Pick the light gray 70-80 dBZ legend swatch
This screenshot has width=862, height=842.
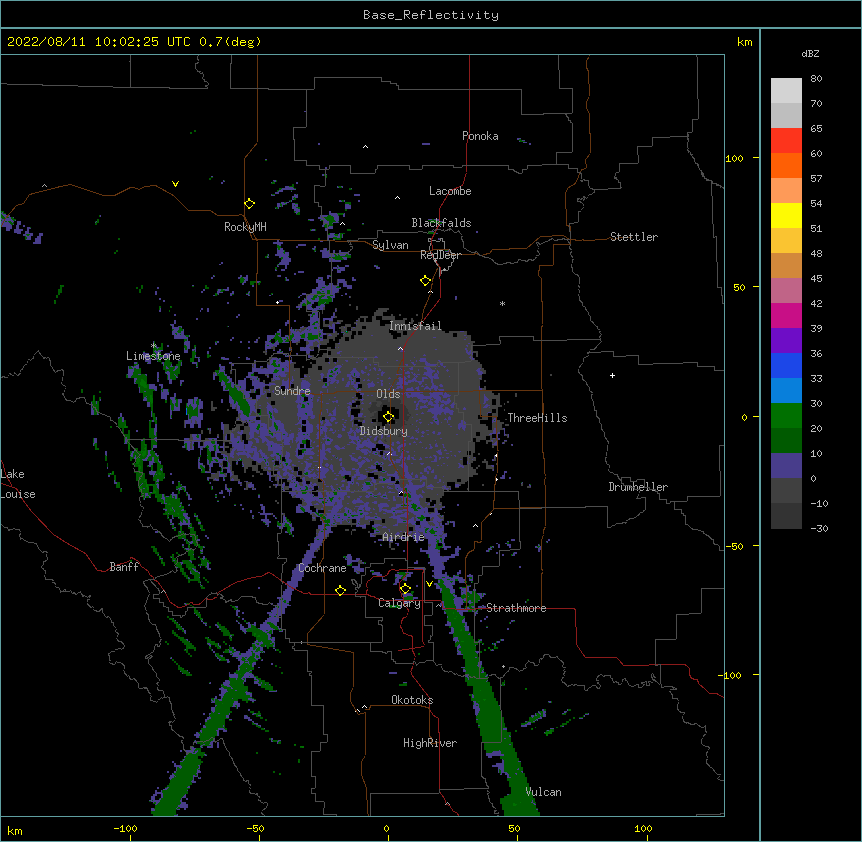pyautogui.click(x=786, y=91)
